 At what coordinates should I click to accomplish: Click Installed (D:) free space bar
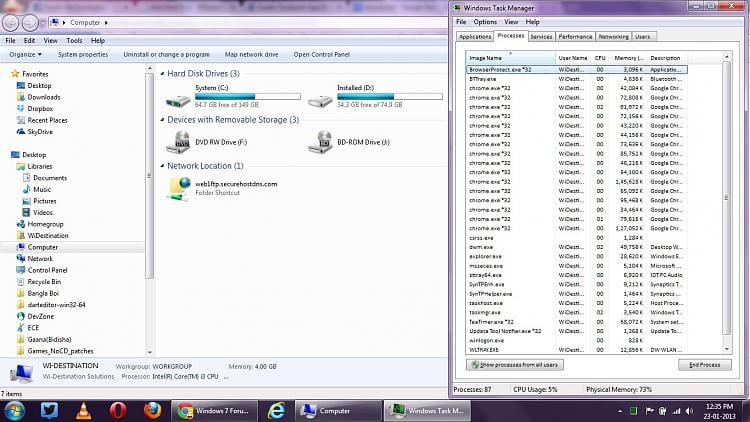point(390,96)
